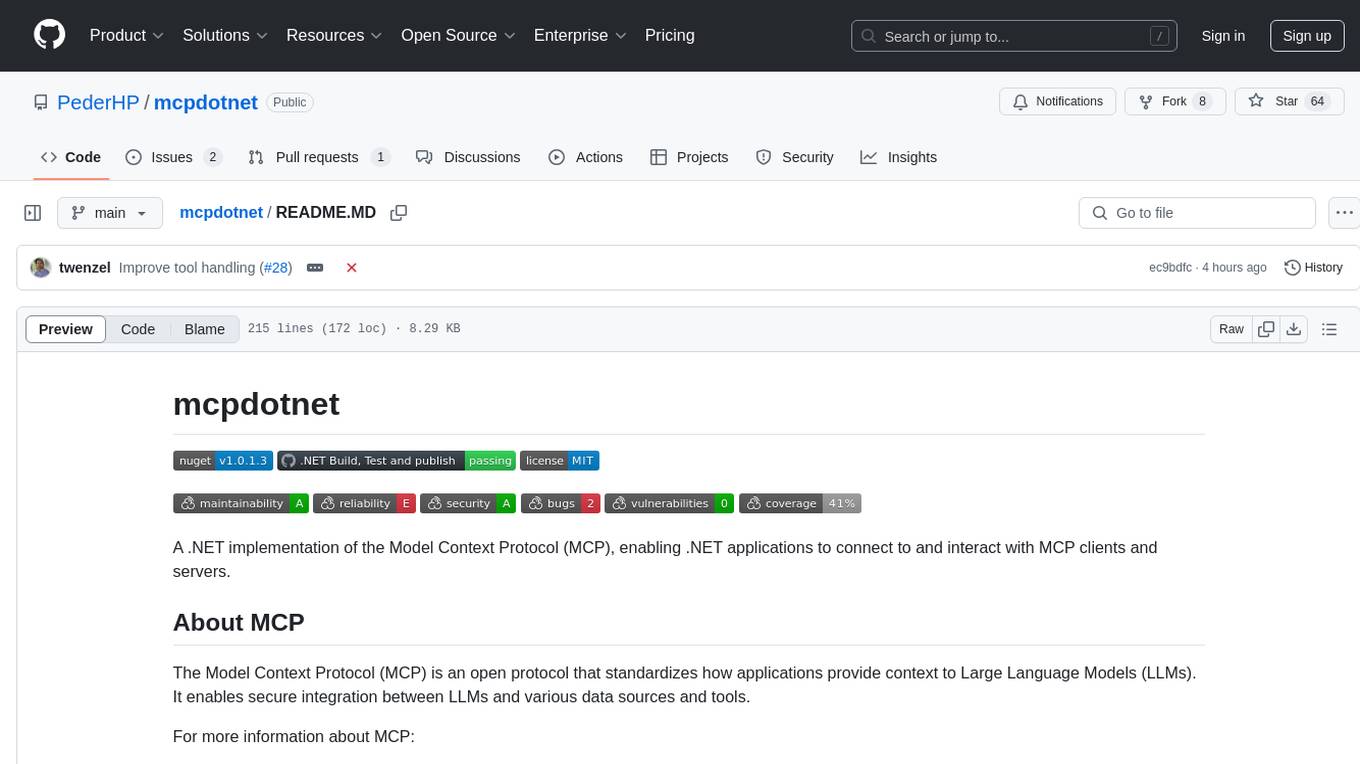Download the raw file
The width and height of the screenshot is (1360, 764).
pos(1293,329)
